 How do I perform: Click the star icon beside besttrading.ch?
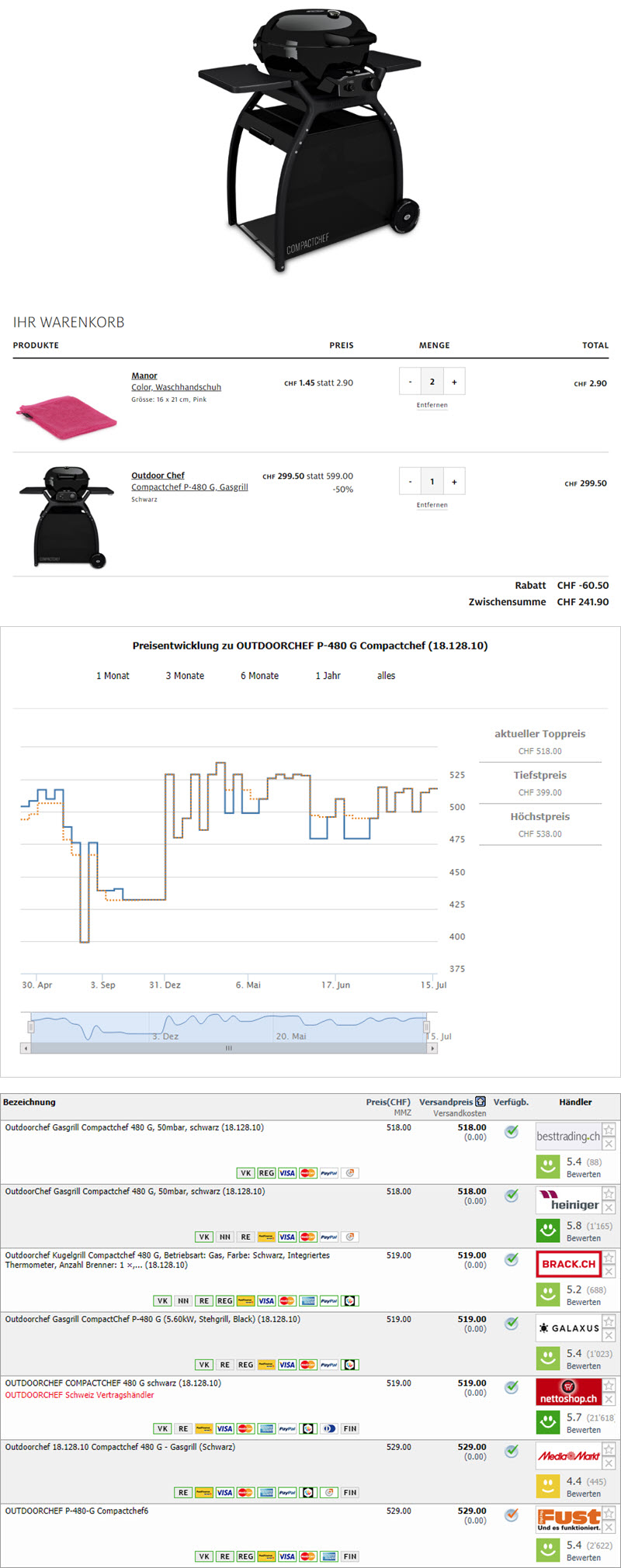[609, 1130]
